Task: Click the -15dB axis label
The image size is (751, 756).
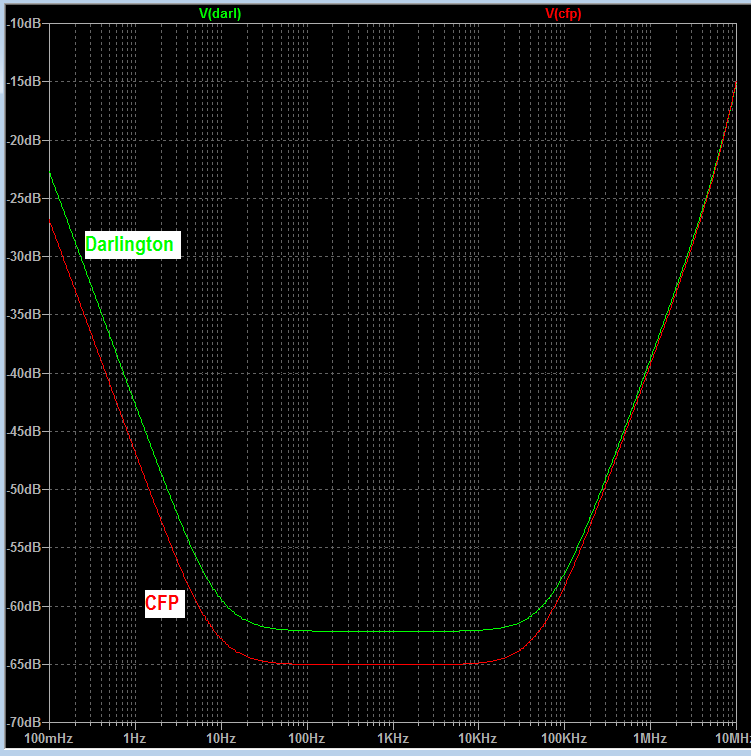Action: tap(24, 81)
